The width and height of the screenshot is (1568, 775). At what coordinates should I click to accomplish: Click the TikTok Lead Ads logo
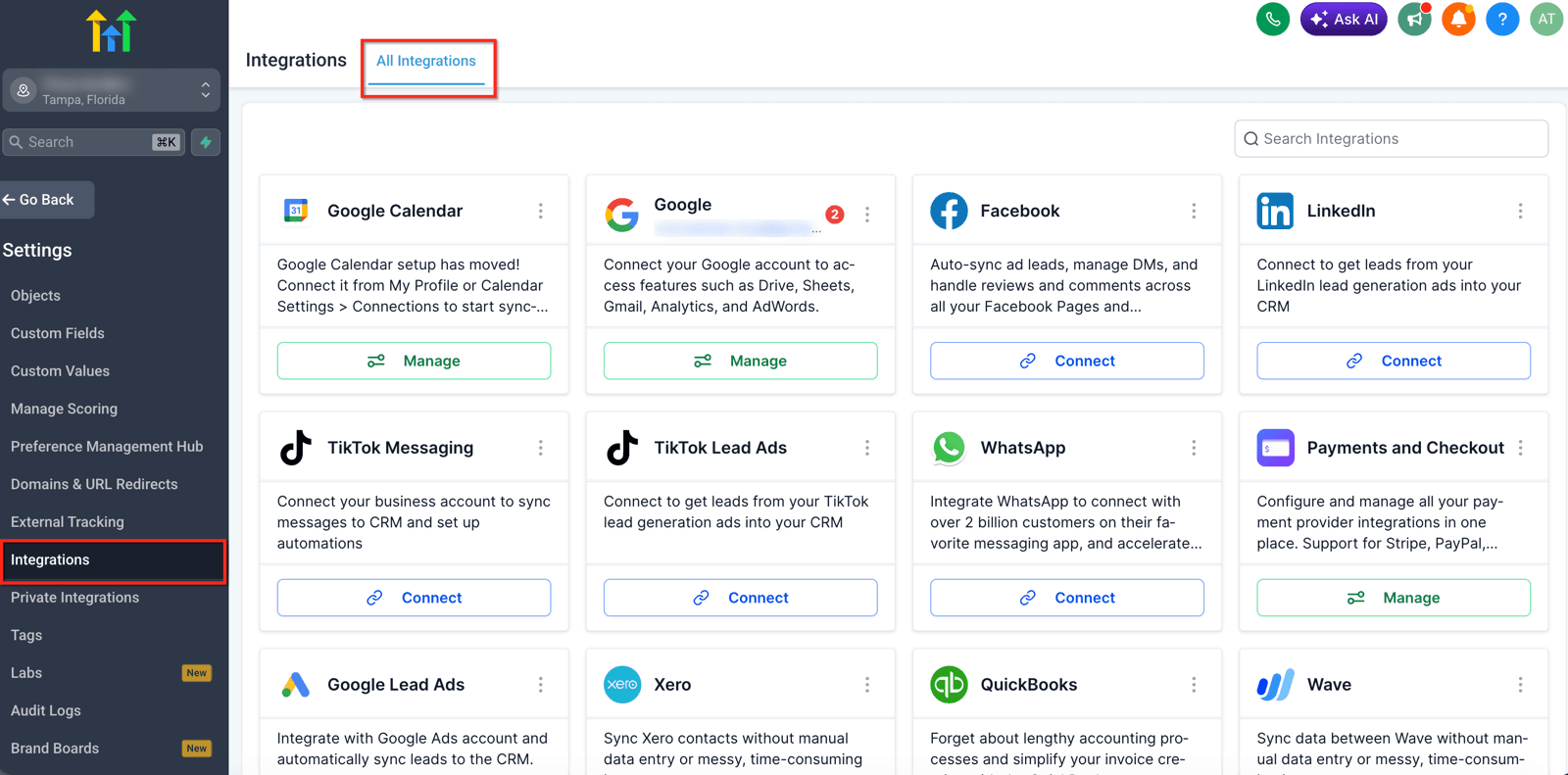point(622,448)
